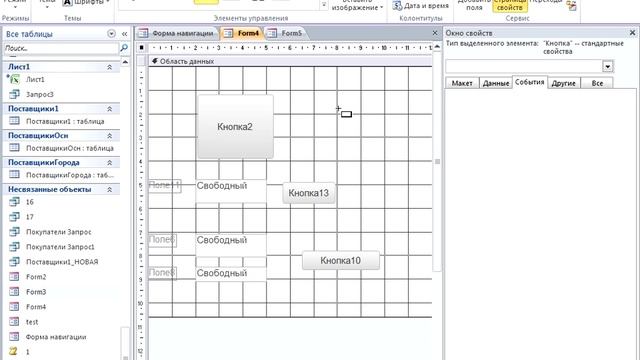Click the Дата и время ribbon icon
The image size is (640, 360).
pos(397,5)
